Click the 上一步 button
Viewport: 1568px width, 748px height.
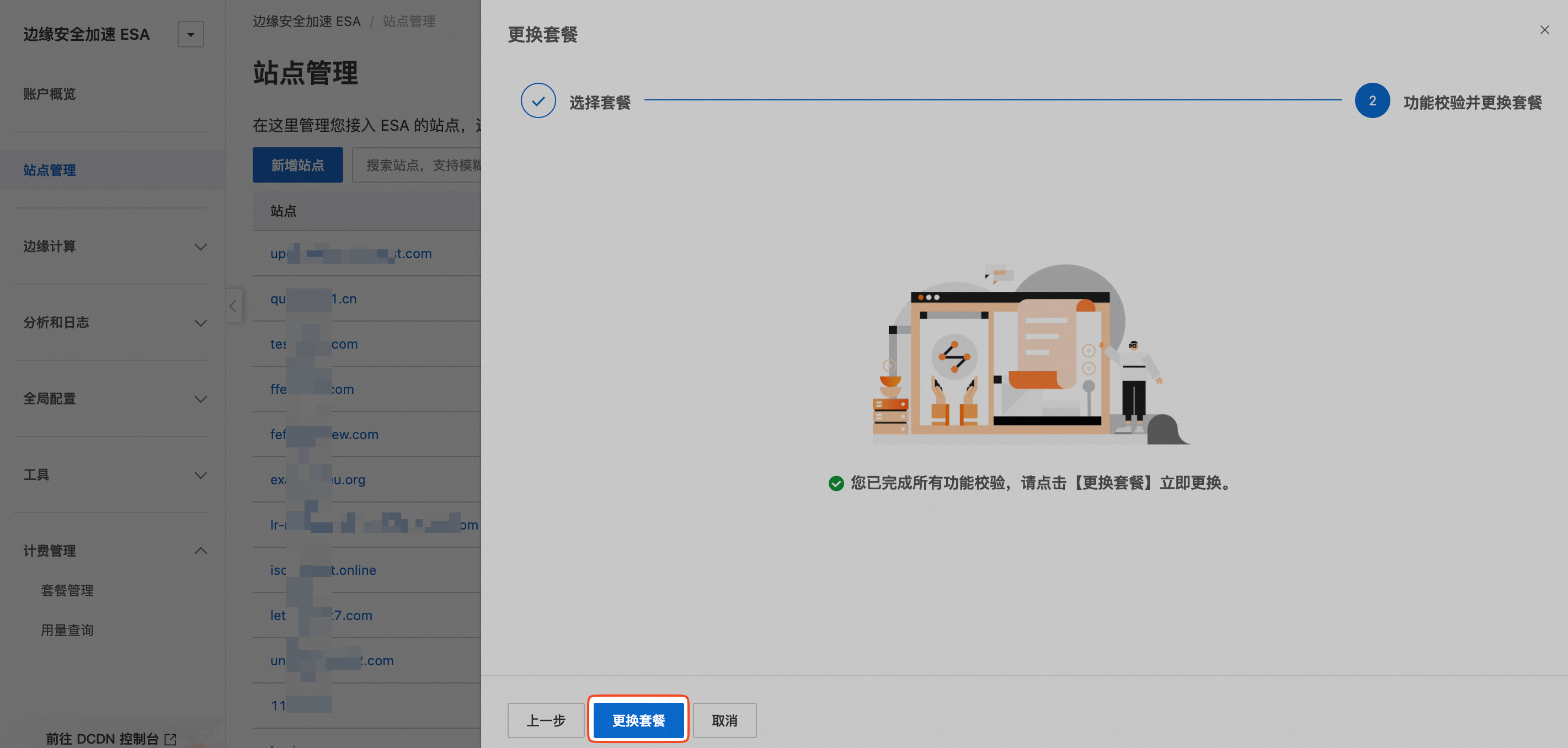pyautogui.click(x=546, y=720)
